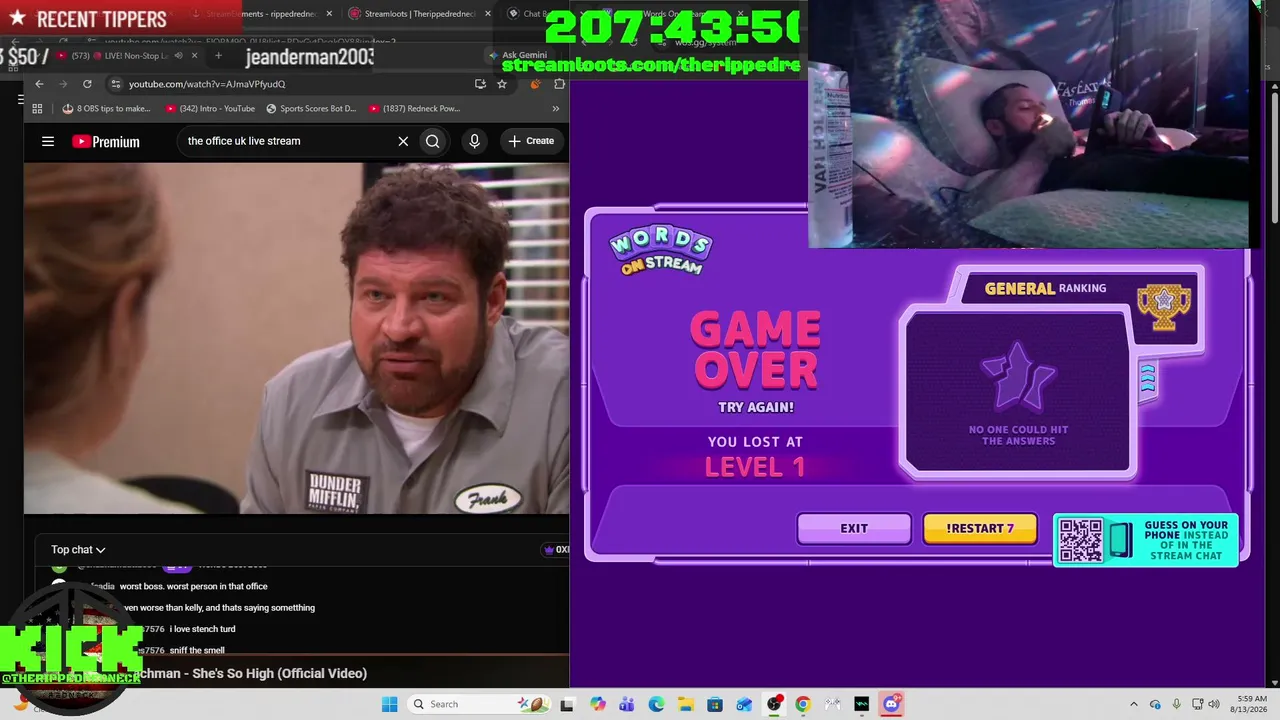Expand the Top chat dropdown
Image resolution: width=1280 pixels, height=720 pixels.
coord(78,550)
